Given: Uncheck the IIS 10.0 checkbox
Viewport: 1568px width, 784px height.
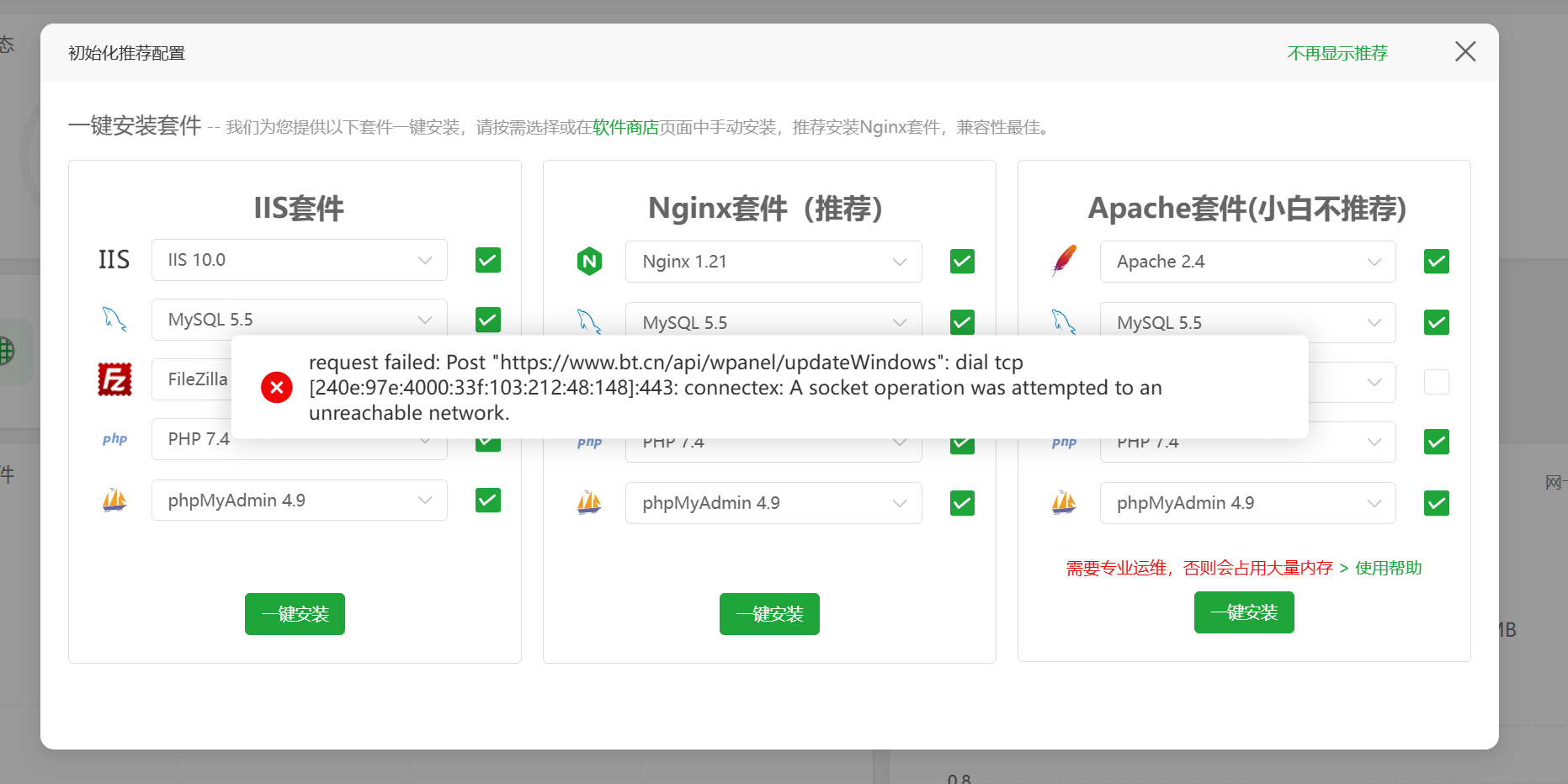Looking at the screenshot, I should tap(488, 260).
